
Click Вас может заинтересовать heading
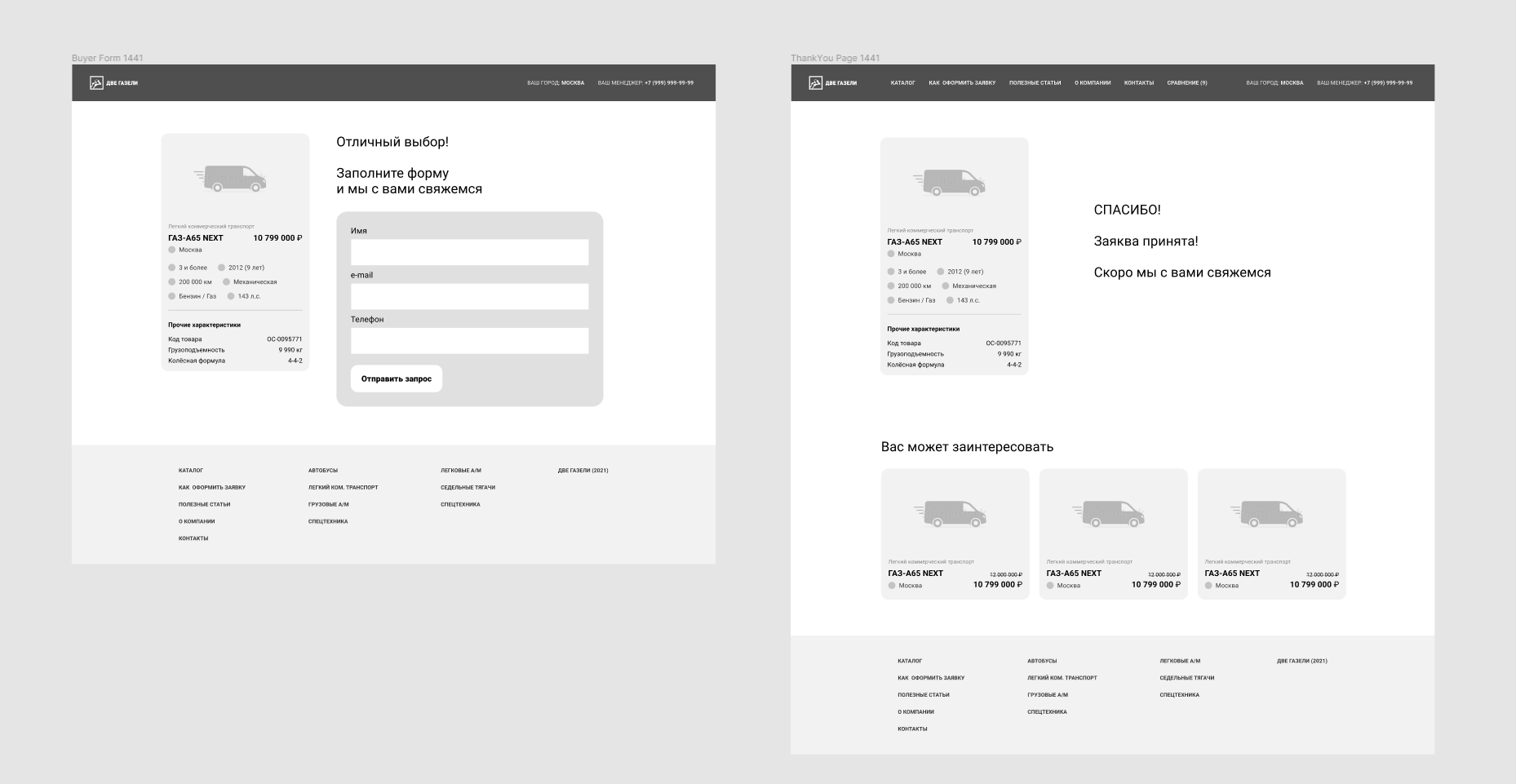click(967, 447)
